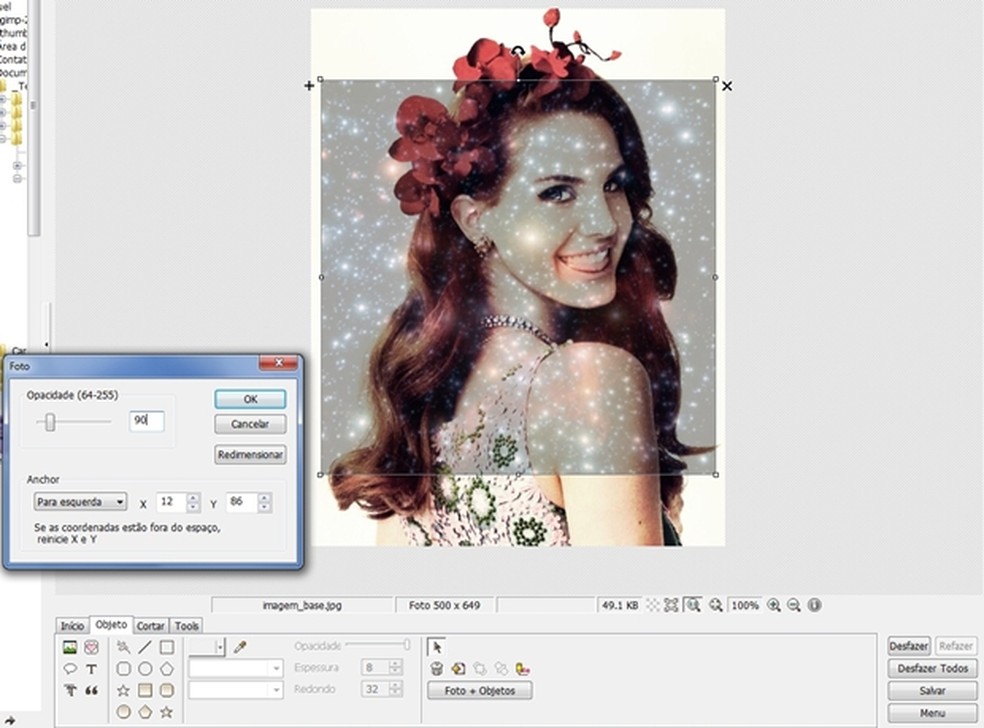Select the text T tool
This screenshot has width=984, height=728.
tap(91, 669)
